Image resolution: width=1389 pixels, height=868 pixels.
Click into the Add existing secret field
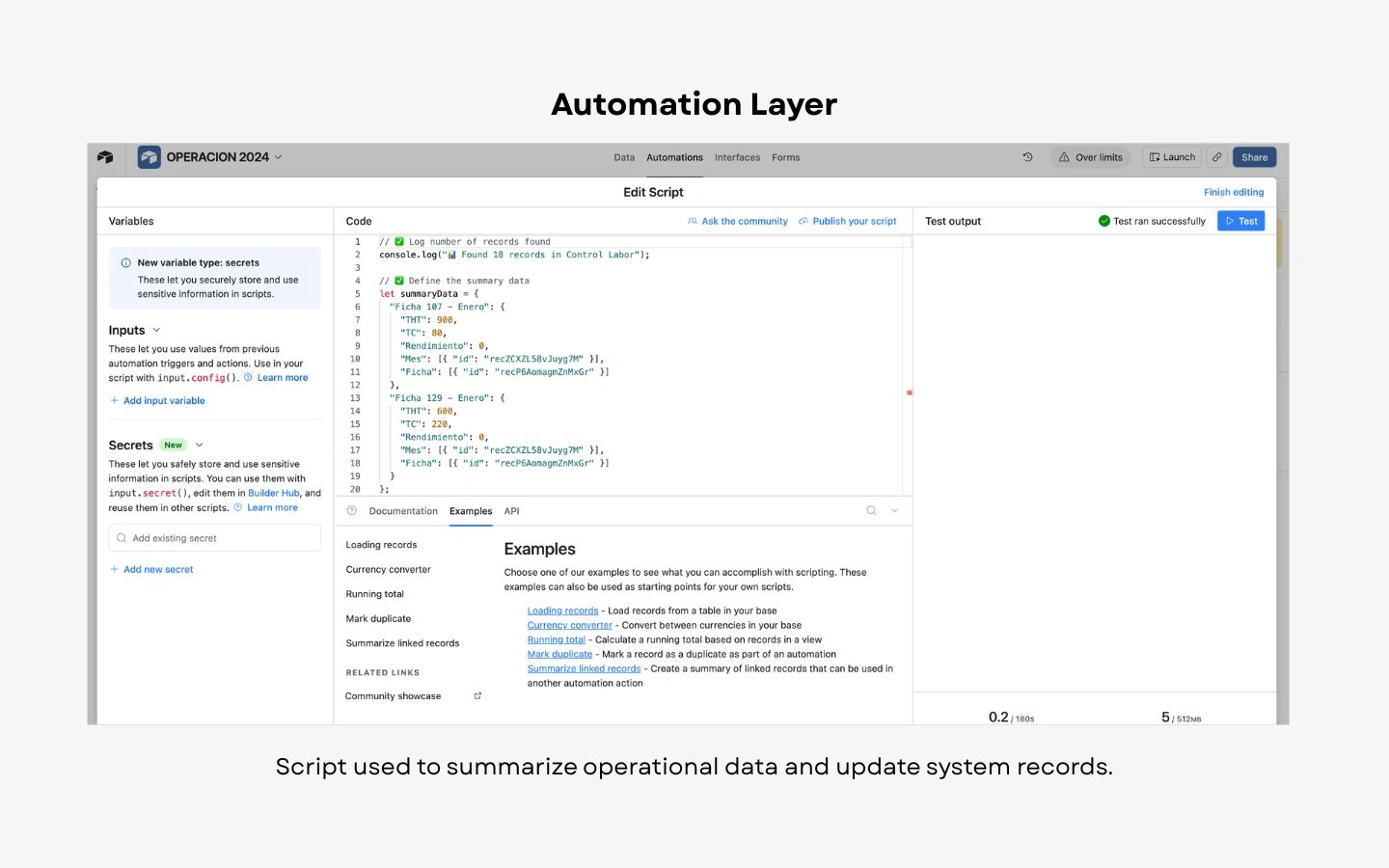tap(215, 538)
